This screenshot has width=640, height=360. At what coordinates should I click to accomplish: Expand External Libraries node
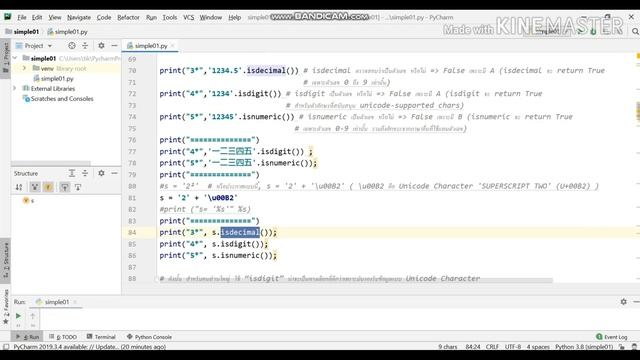[x=15, y=88]
